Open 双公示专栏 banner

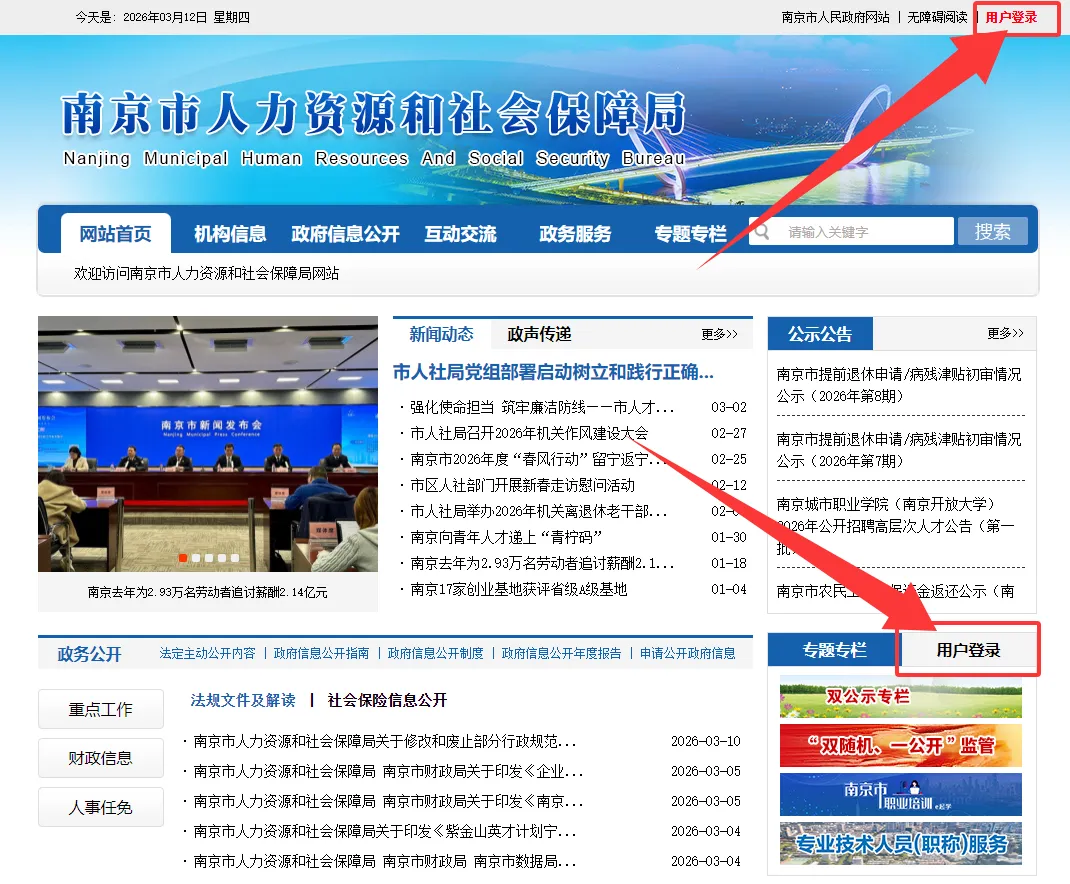[x=901, y=696]
